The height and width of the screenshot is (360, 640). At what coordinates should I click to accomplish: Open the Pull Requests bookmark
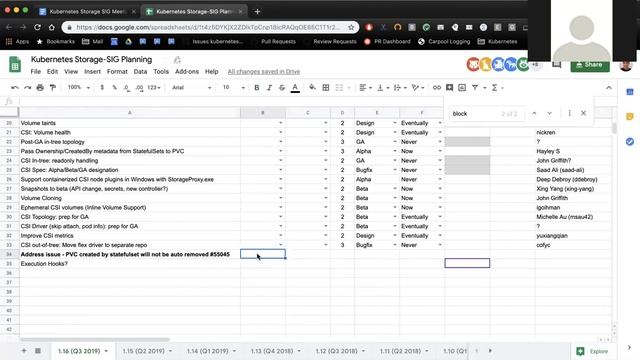coord(278,42)
